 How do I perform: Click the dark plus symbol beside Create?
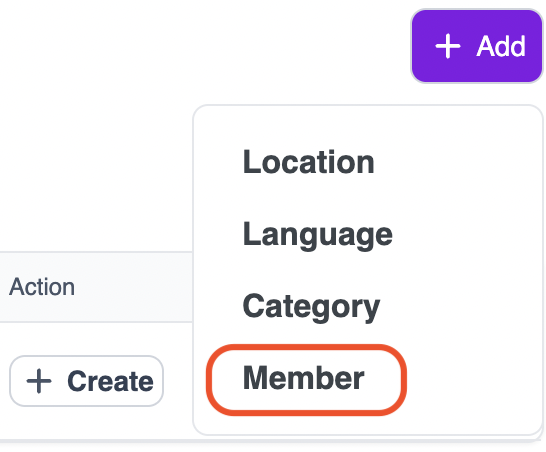coord(39,381)
